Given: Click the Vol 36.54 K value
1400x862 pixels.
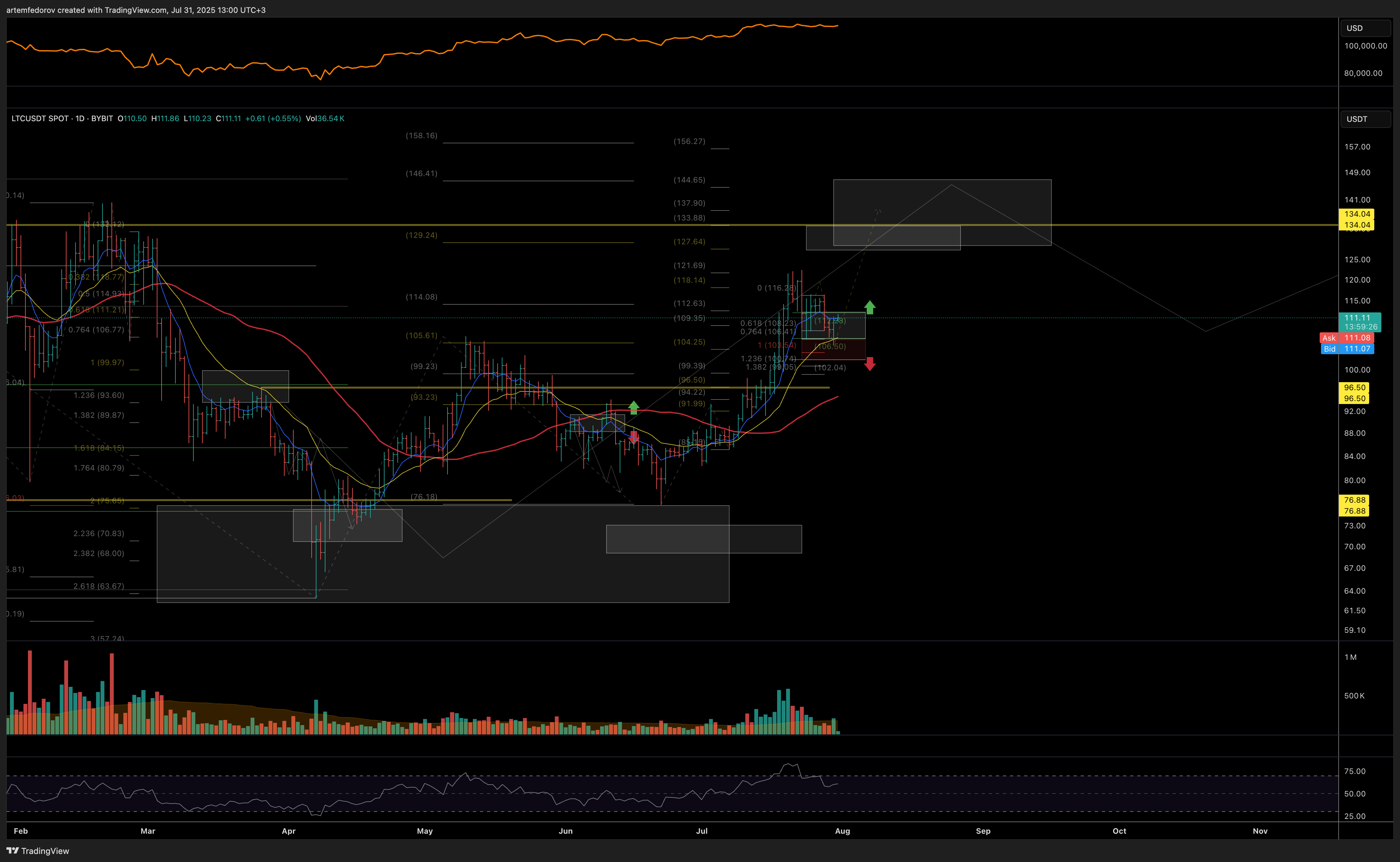Looking at the screenshot, I should coord(325,119).
